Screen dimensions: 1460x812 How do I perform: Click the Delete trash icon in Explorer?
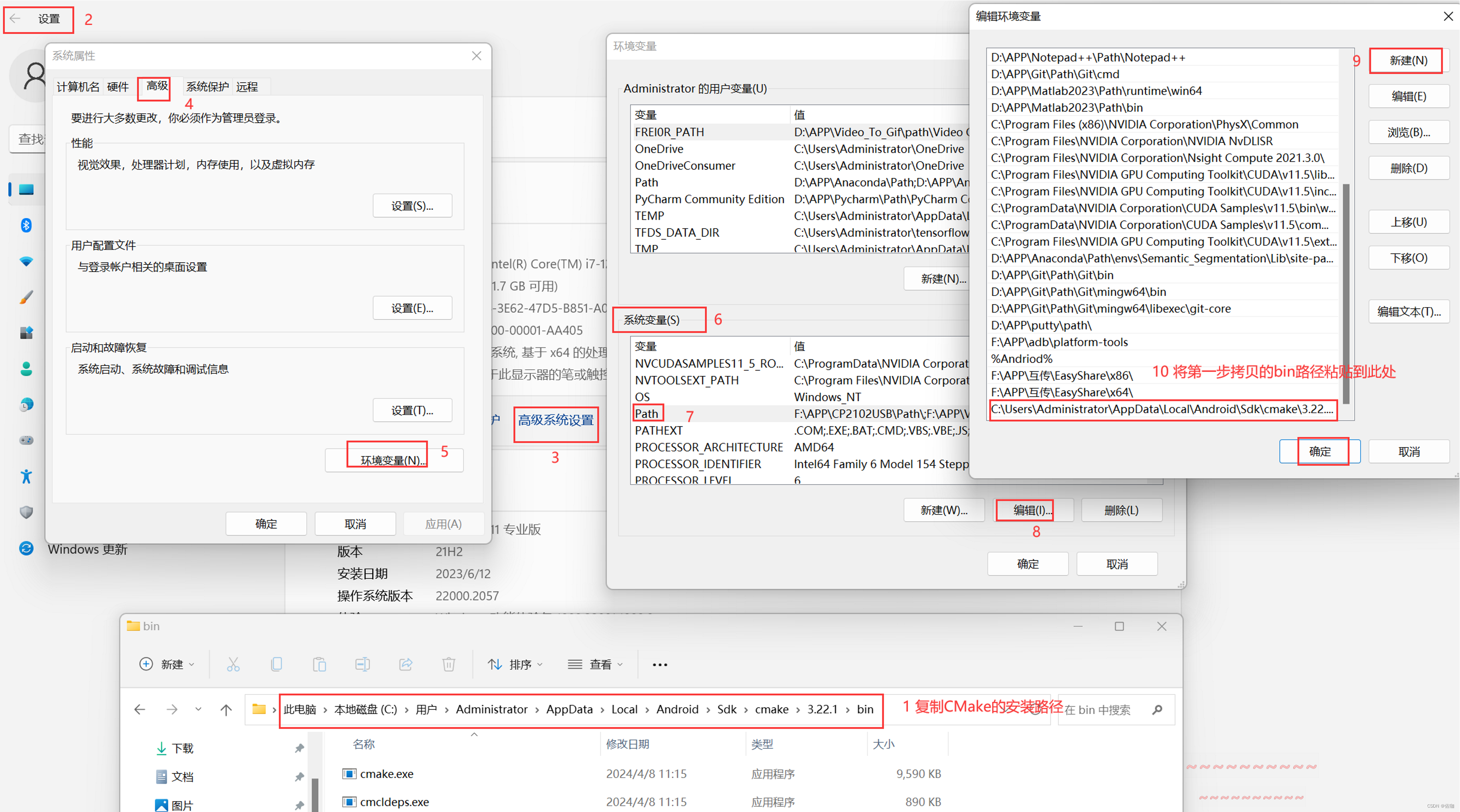click(448, 664)
